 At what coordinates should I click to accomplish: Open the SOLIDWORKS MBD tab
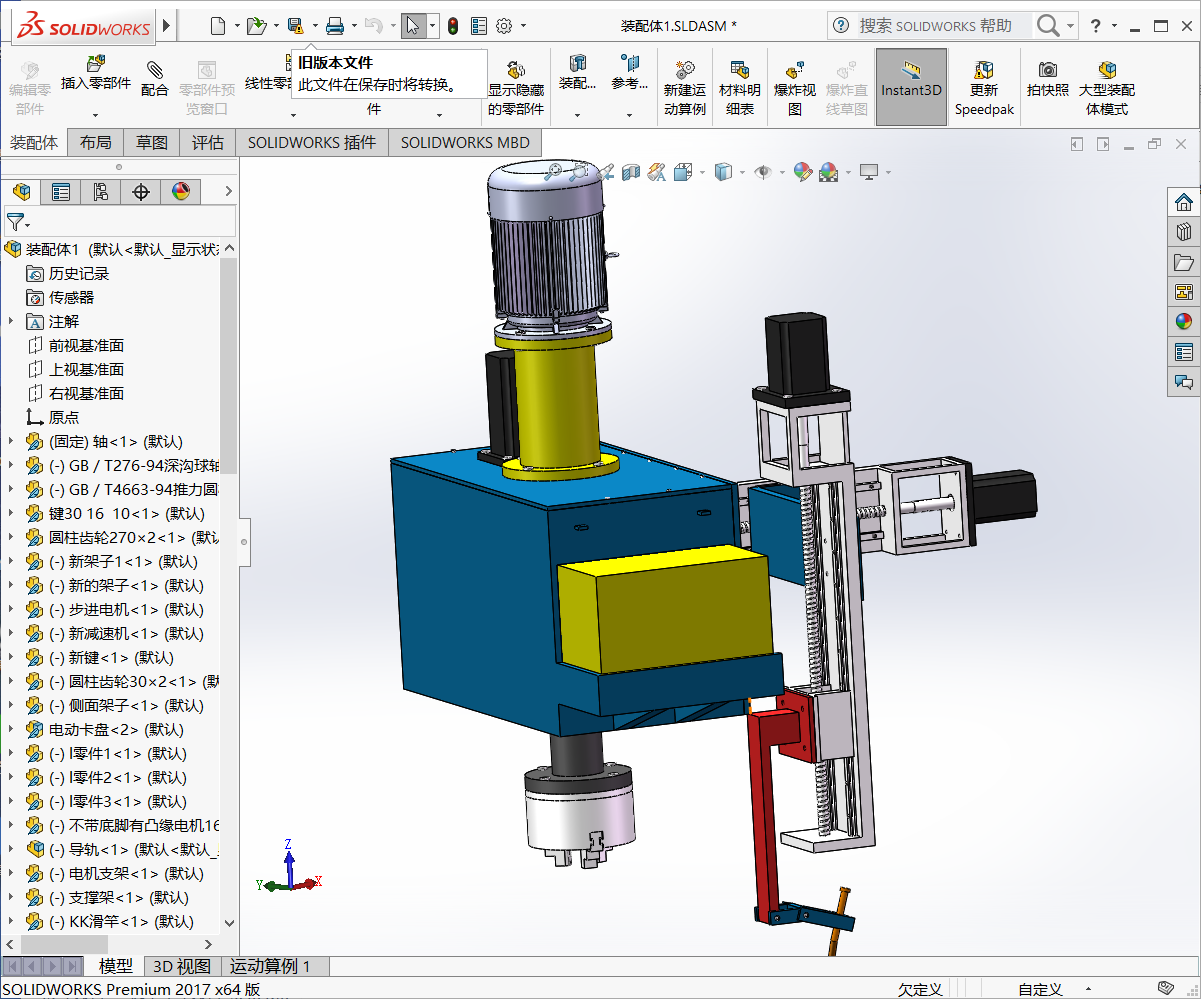[x=465, y=142]
